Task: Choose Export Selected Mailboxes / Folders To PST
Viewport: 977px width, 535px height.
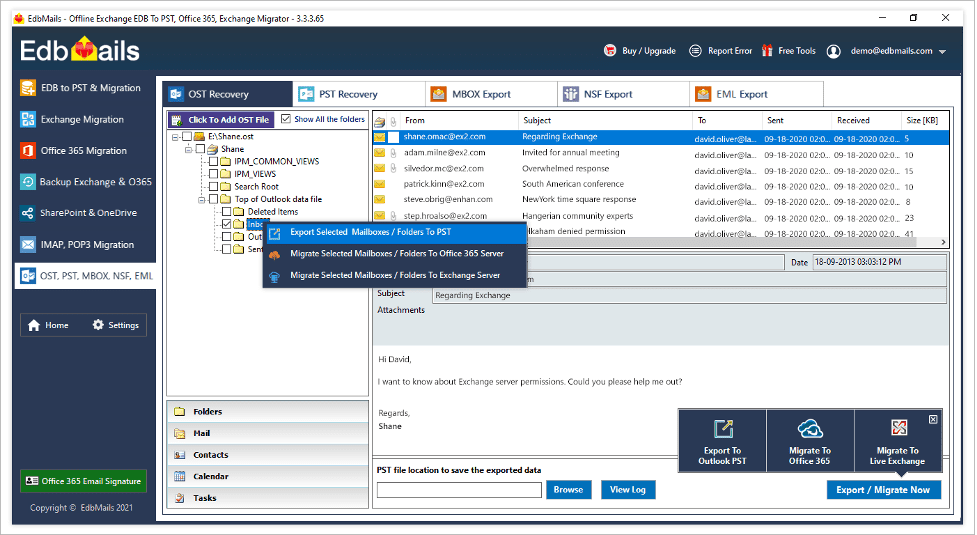Action: 395,232
